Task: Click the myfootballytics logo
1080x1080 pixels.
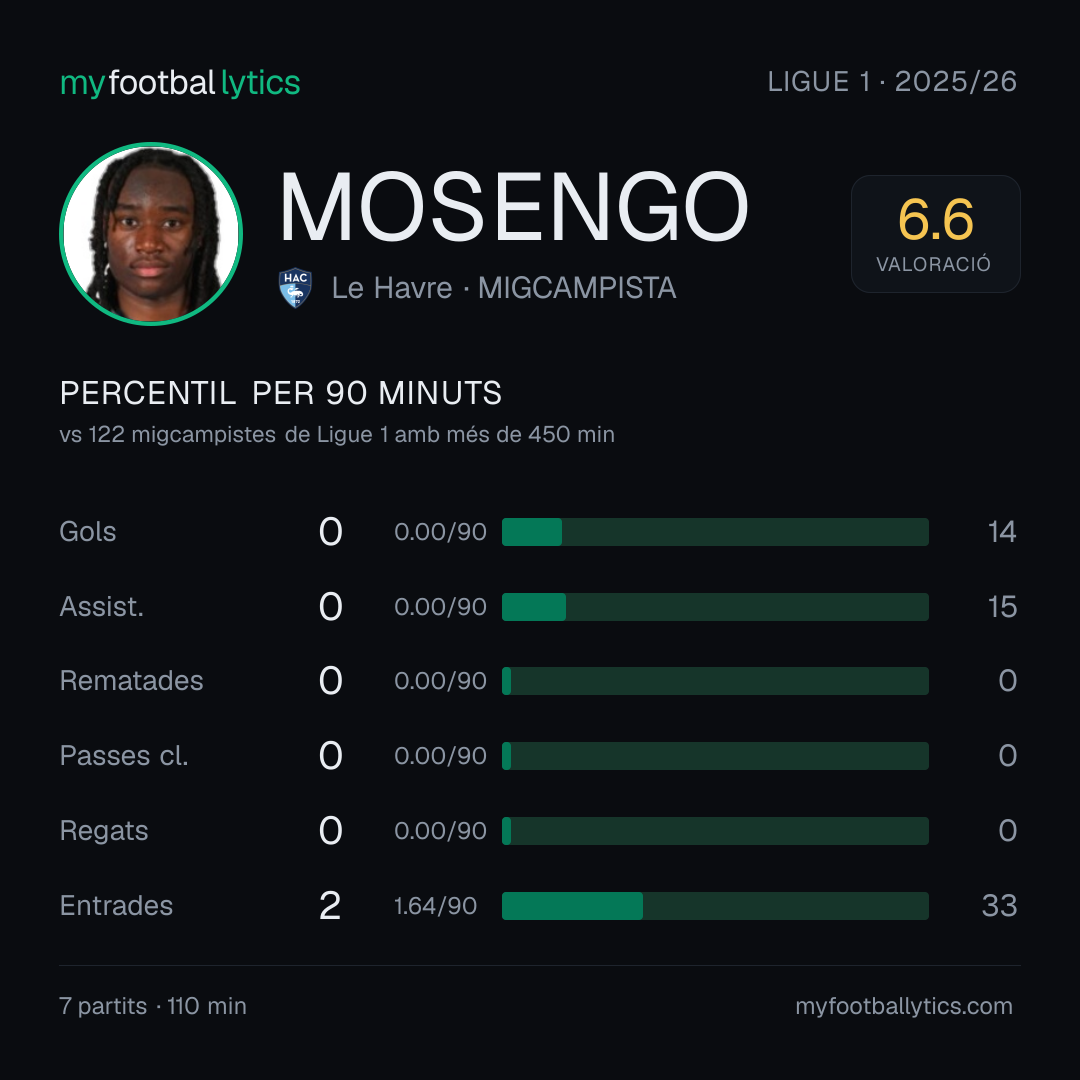Action: [x=180, y=83]
